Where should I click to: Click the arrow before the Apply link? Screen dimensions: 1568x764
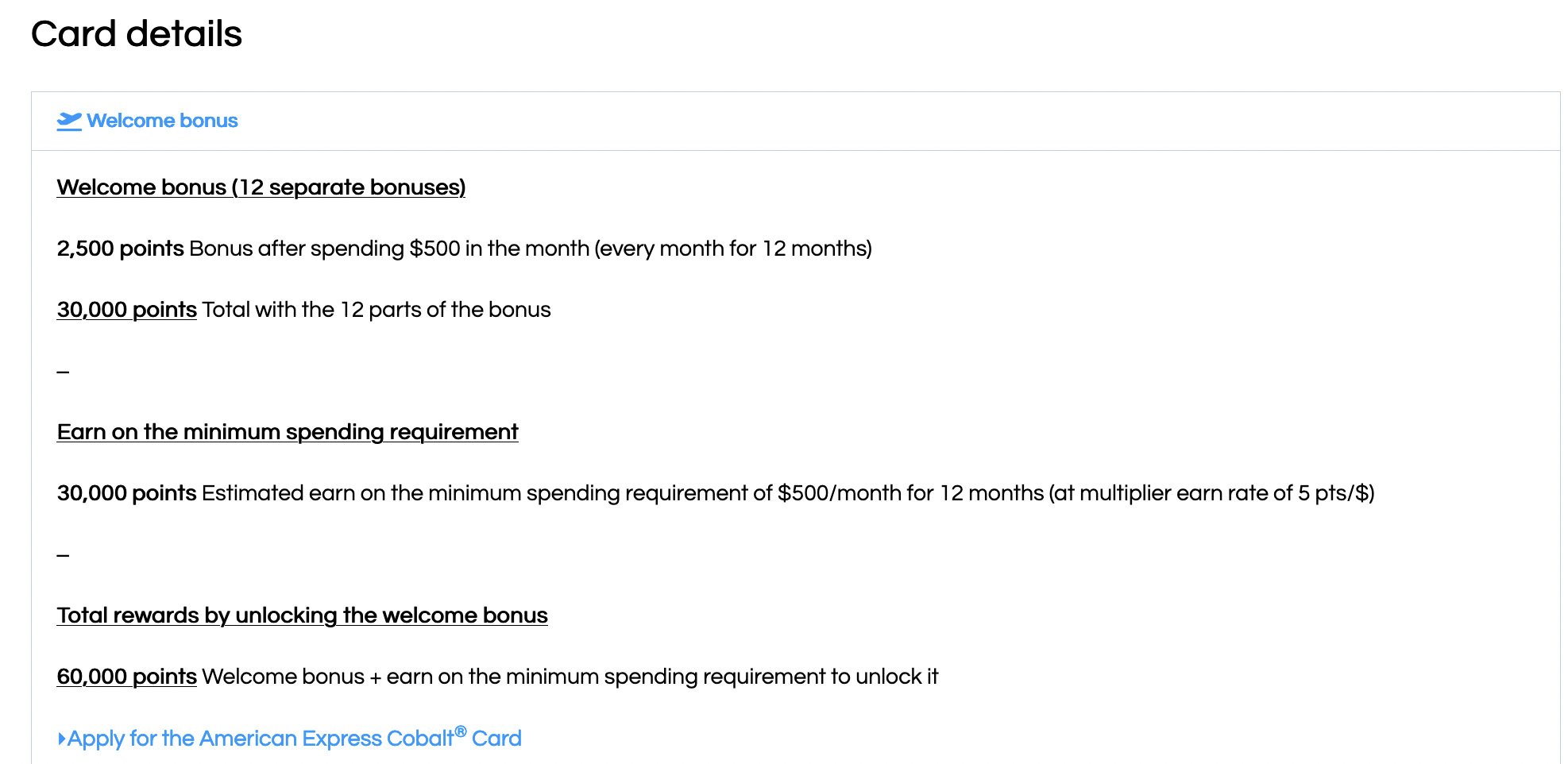(62, 739)
